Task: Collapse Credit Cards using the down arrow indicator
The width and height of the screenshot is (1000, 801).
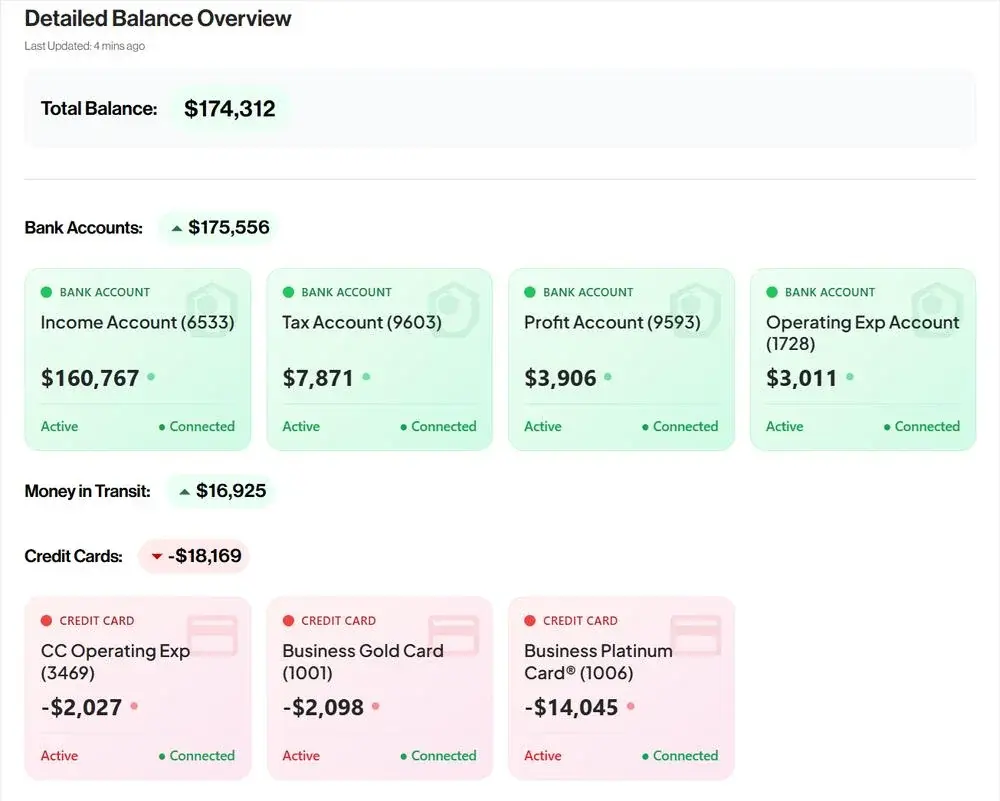Action: click(157, 555)
